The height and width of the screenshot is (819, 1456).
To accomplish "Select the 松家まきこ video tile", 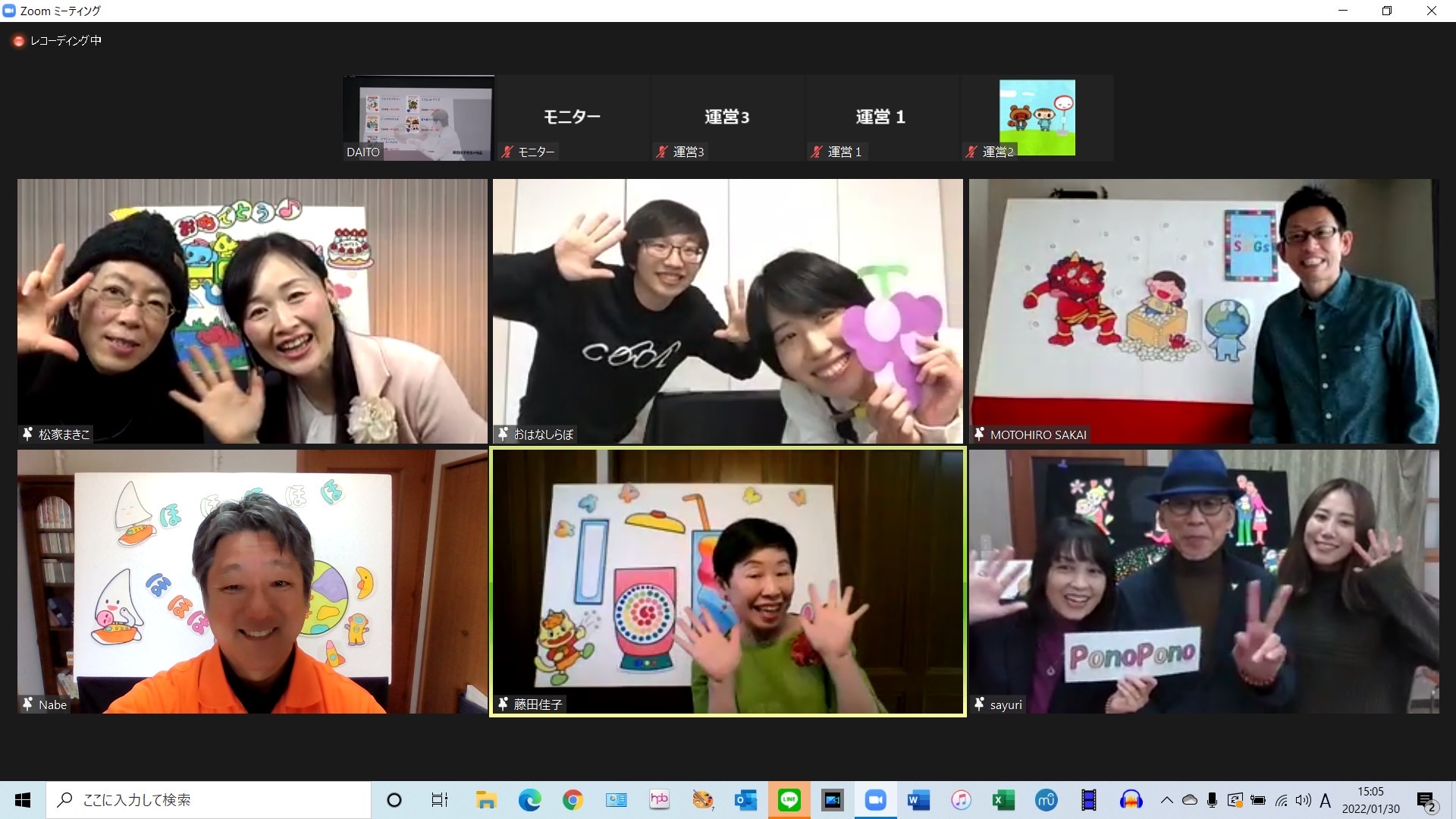I will point(253,311).
